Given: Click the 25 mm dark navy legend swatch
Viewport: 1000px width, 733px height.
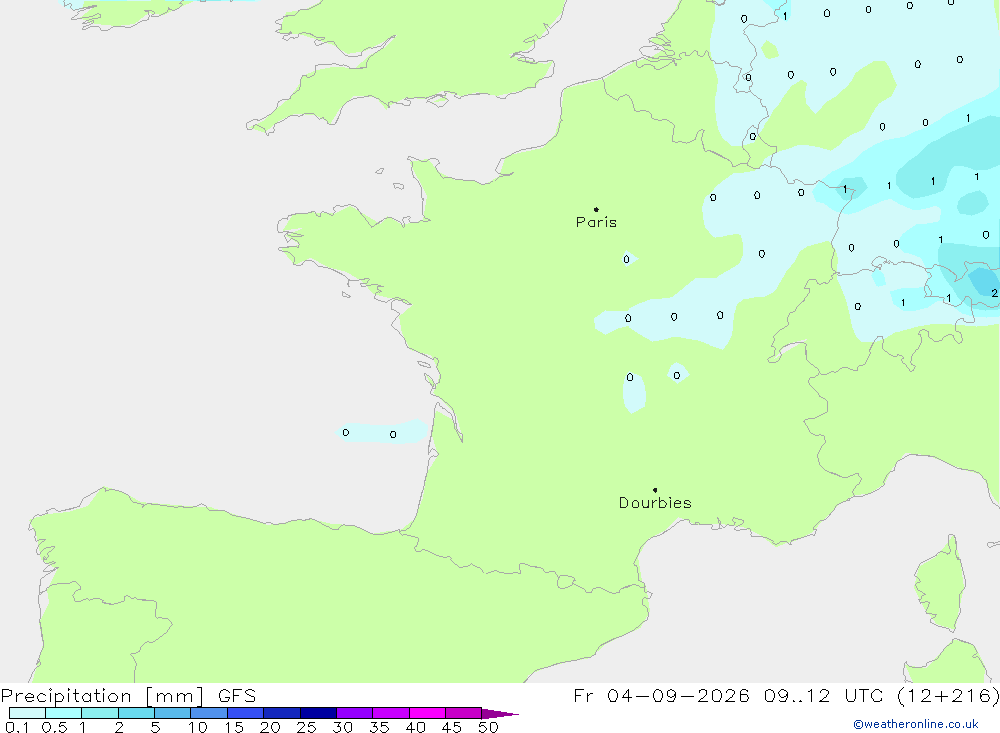Looking at the screenshot, I should (318, 713).
